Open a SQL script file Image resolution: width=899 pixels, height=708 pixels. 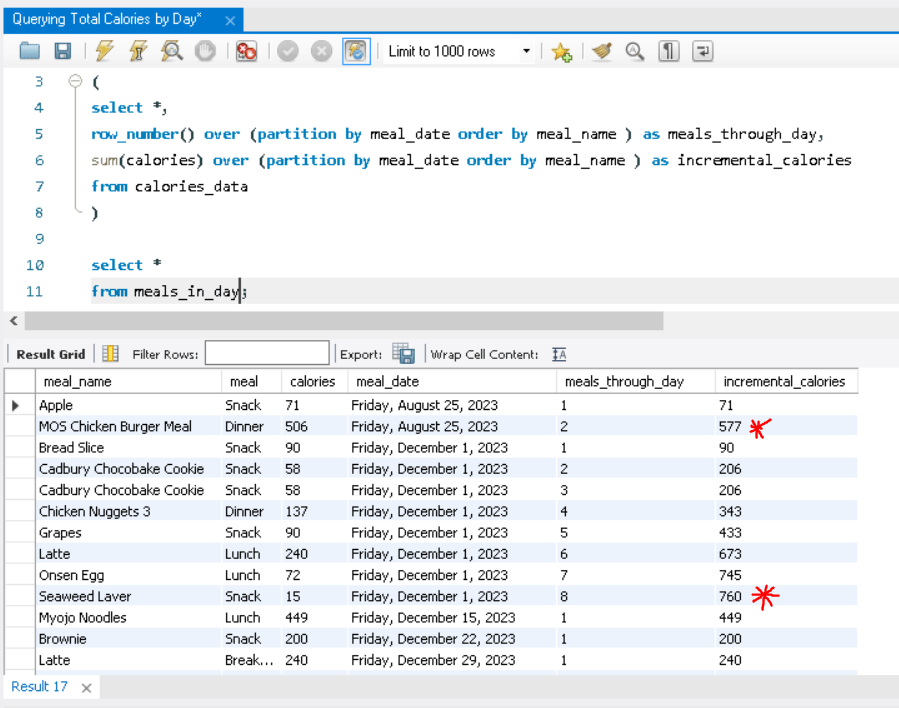(x=28, y=51)
